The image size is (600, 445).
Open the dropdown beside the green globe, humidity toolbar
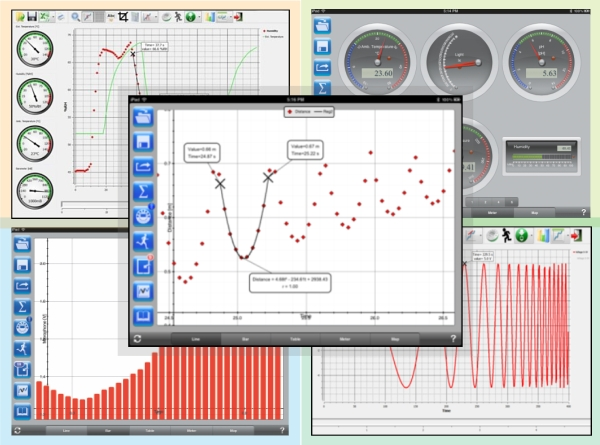pos(199,17)
